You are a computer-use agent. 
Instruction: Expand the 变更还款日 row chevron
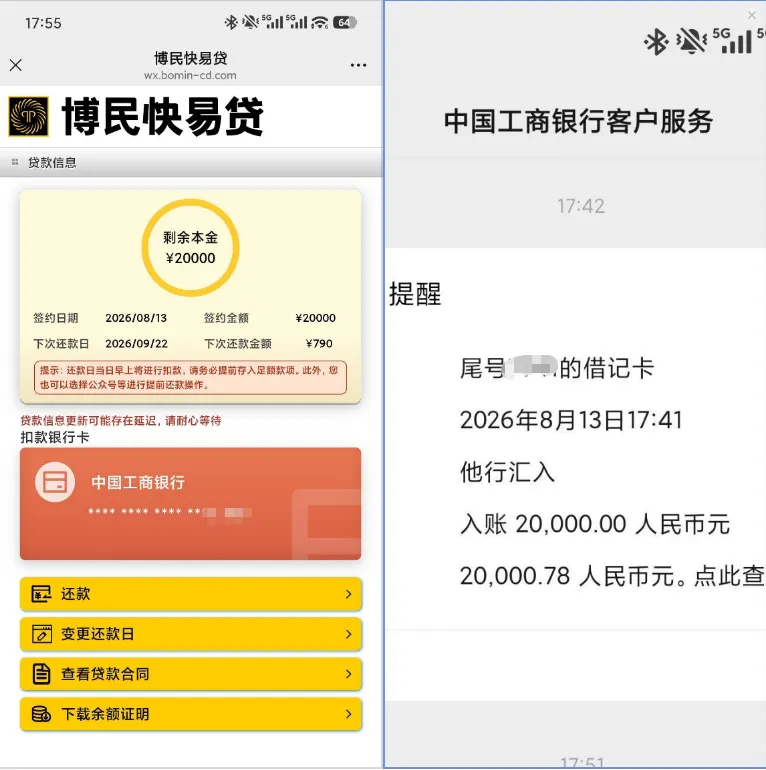(x=349, y=634)
